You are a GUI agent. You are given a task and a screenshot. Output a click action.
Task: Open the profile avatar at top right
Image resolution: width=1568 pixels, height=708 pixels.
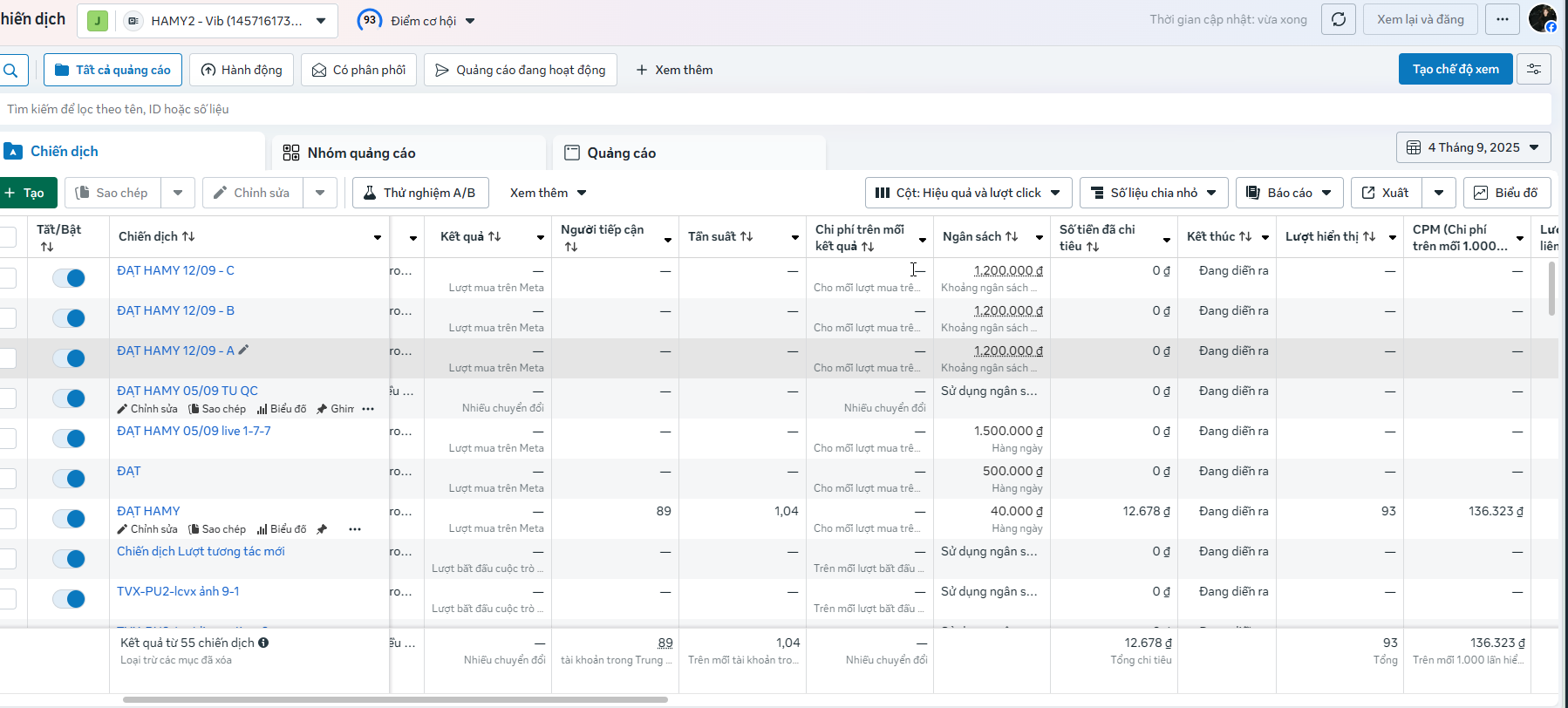1542,18
